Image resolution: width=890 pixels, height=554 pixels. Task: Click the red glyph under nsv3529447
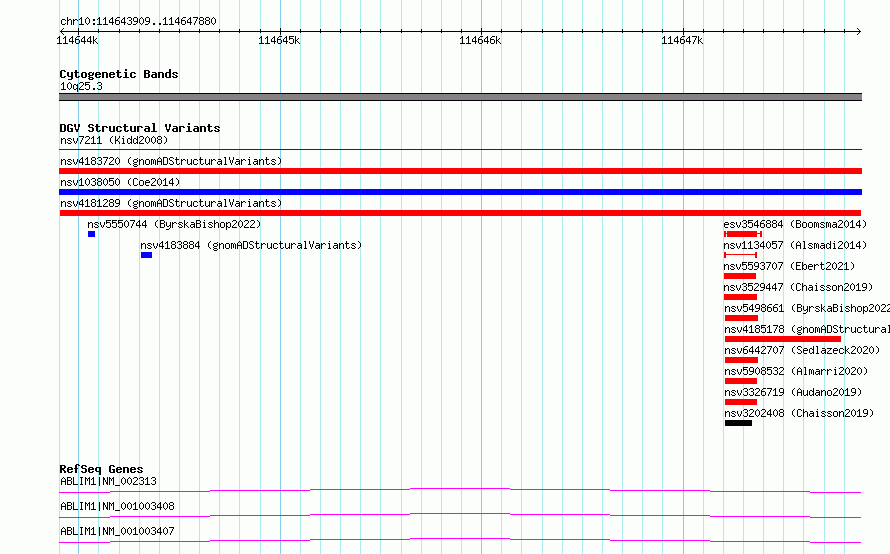pos(741,297)
